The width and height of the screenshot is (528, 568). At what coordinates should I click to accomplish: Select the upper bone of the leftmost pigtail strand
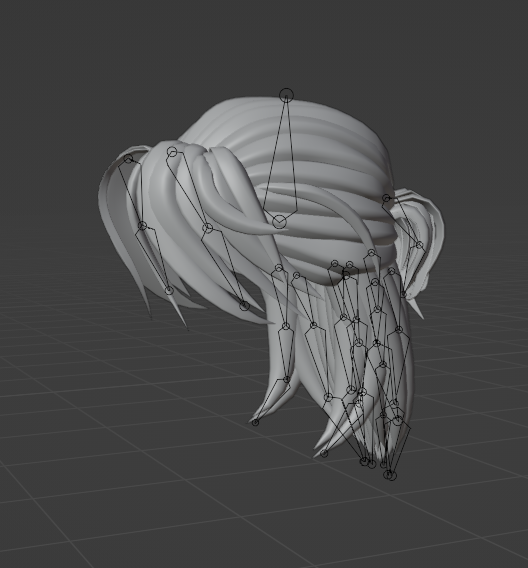[133, 192]
